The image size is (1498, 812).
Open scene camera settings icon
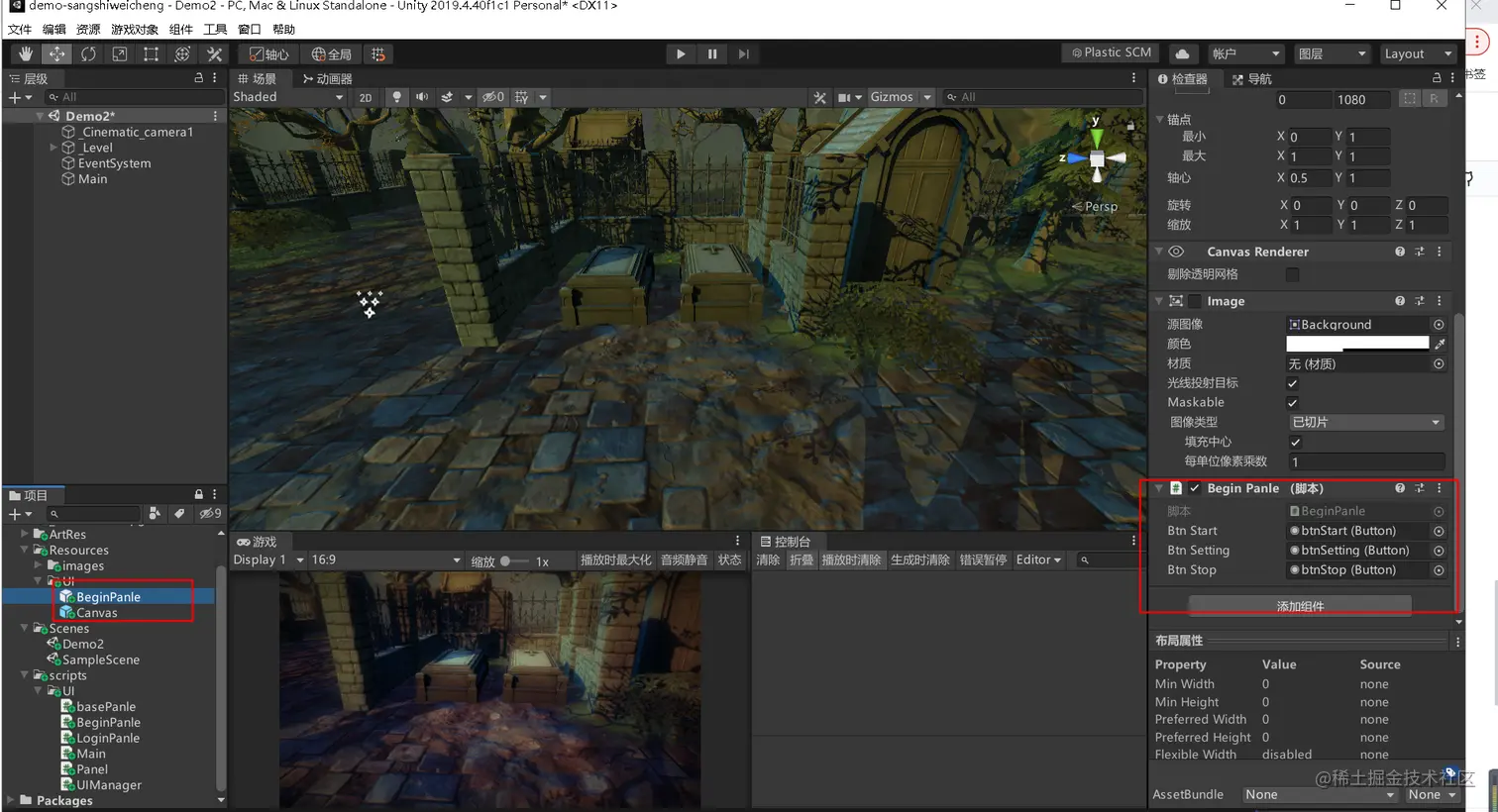click(844, 97)
